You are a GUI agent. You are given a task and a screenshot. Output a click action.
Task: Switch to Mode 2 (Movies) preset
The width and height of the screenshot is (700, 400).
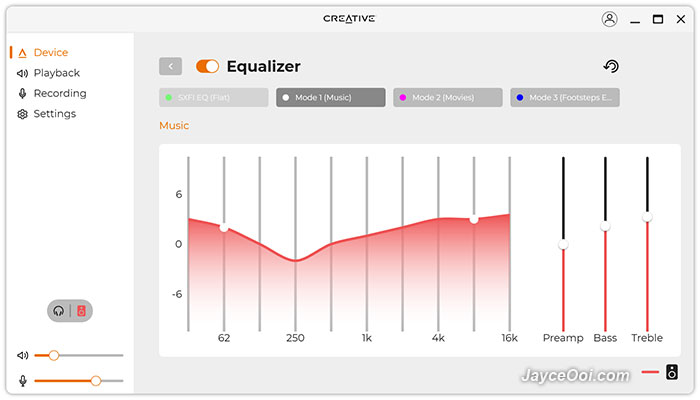tap(448, 97)
